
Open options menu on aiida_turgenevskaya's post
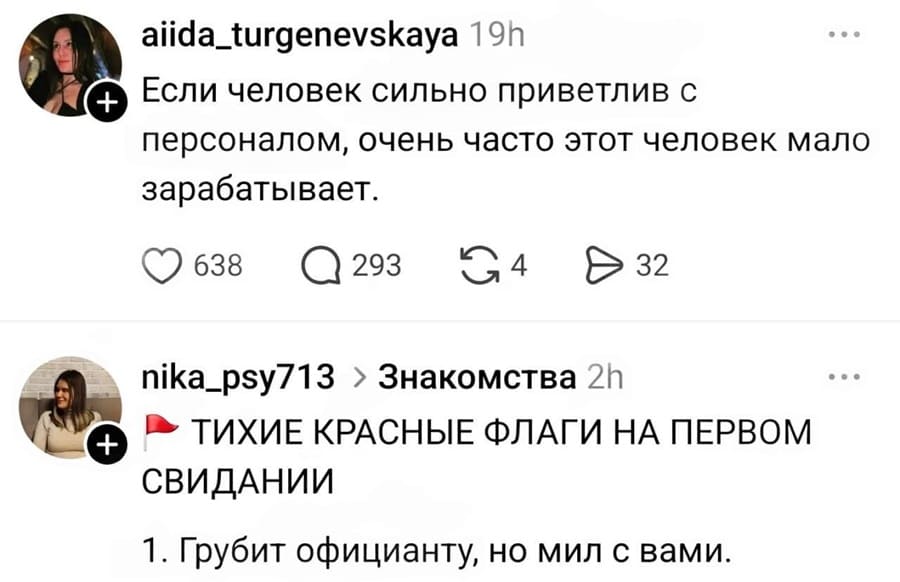pyautogui.click(x=846, y=32)
